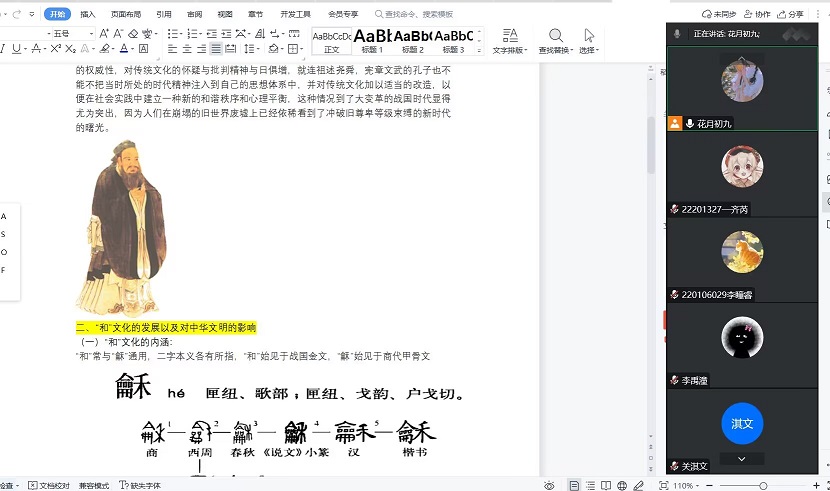Screen dimensions: 830x491
Task: Open 查找替换 magnifier tool
Action: click(555, 40)
